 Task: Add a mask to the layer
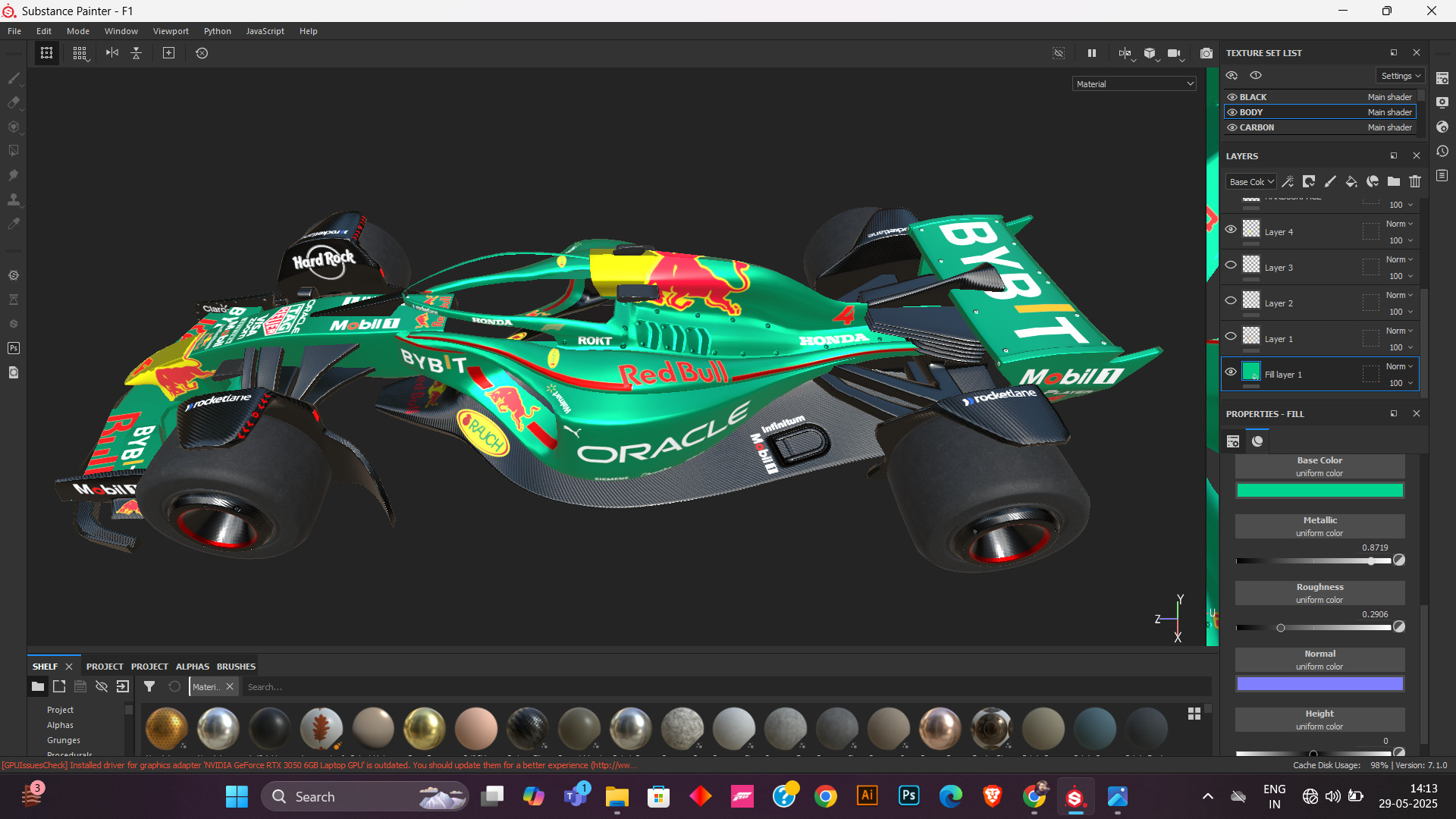[1309, 182]
